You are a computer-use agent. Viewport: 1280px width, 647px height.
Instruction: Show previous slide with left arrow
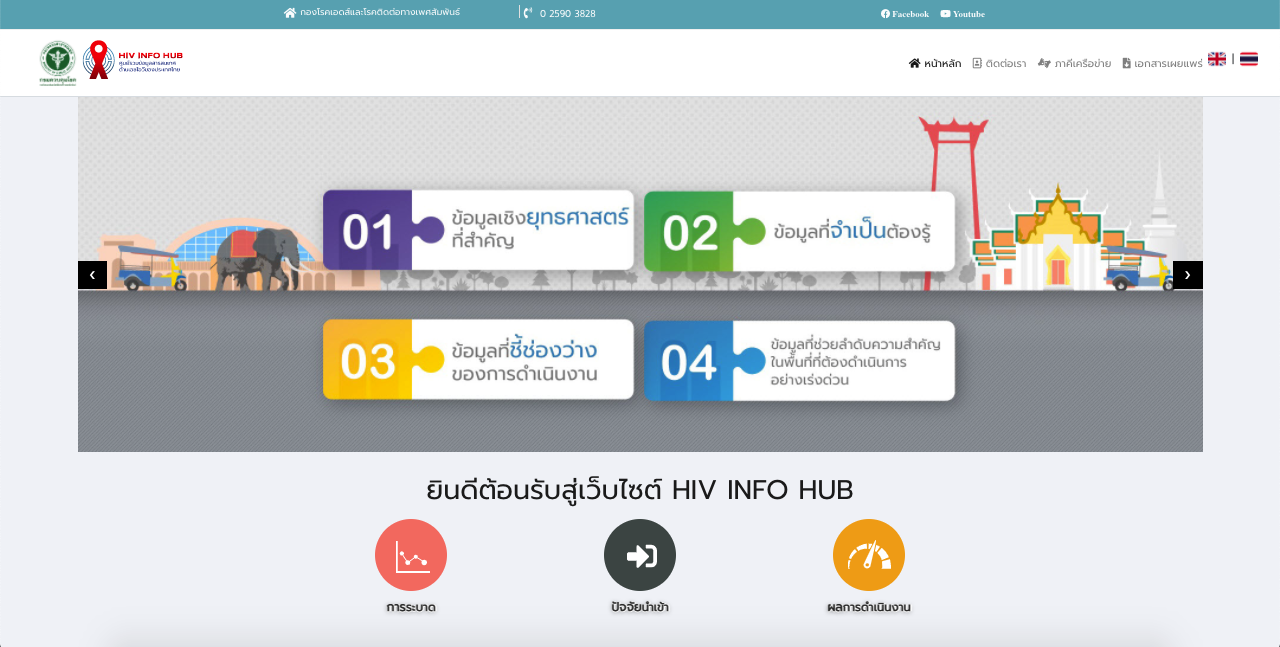tap(92, 275)
